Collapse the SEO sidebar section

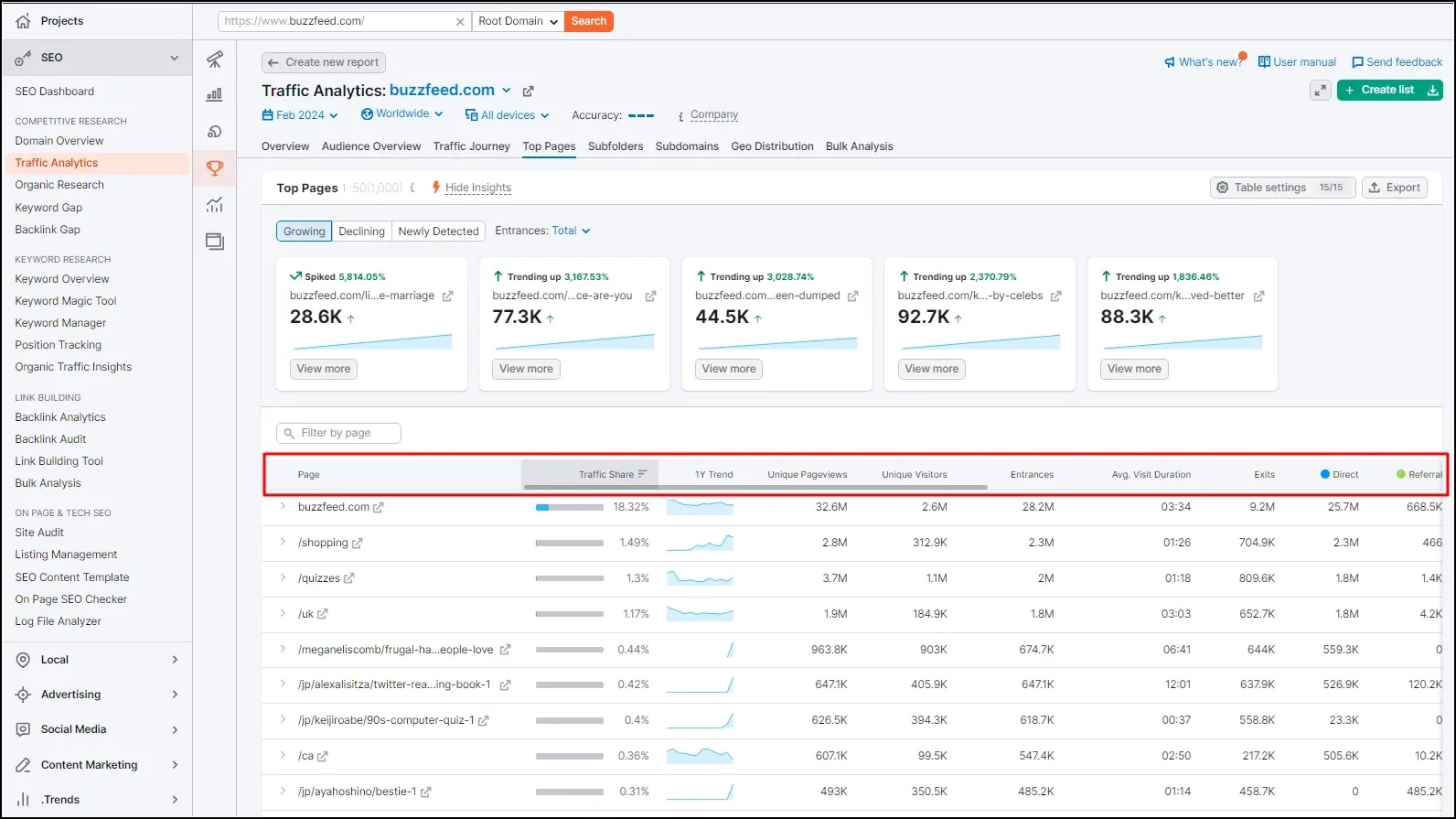(x=175, y=58)
